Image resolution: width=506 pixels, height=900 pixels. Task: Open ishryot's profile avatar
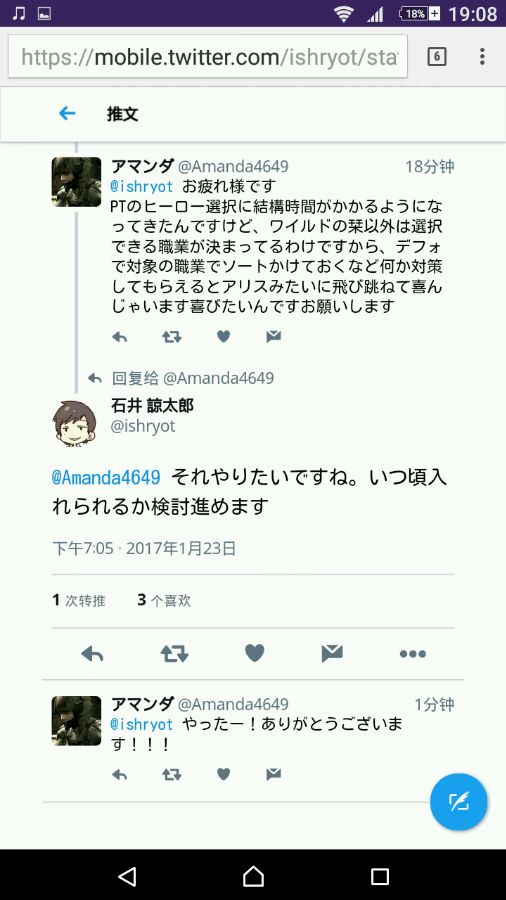coord(75,424)
